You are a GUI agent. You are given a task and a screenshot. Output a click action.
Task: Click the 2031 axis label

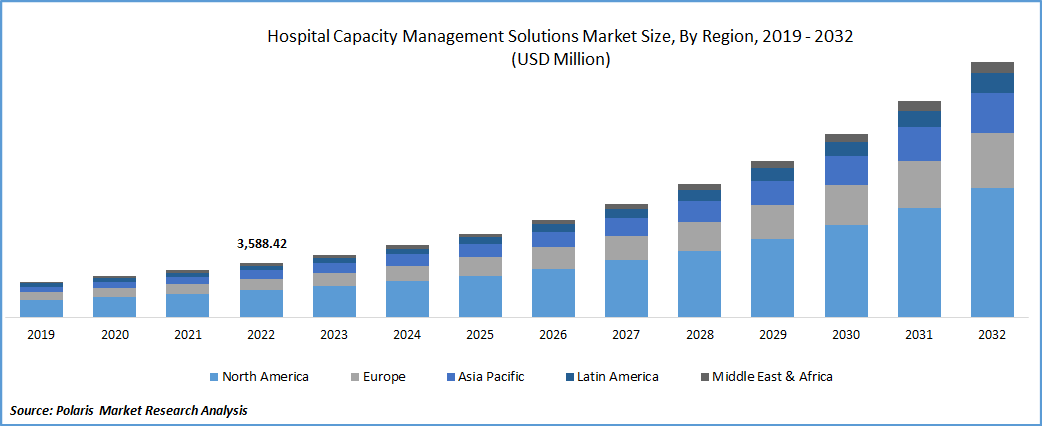[918, 335]
